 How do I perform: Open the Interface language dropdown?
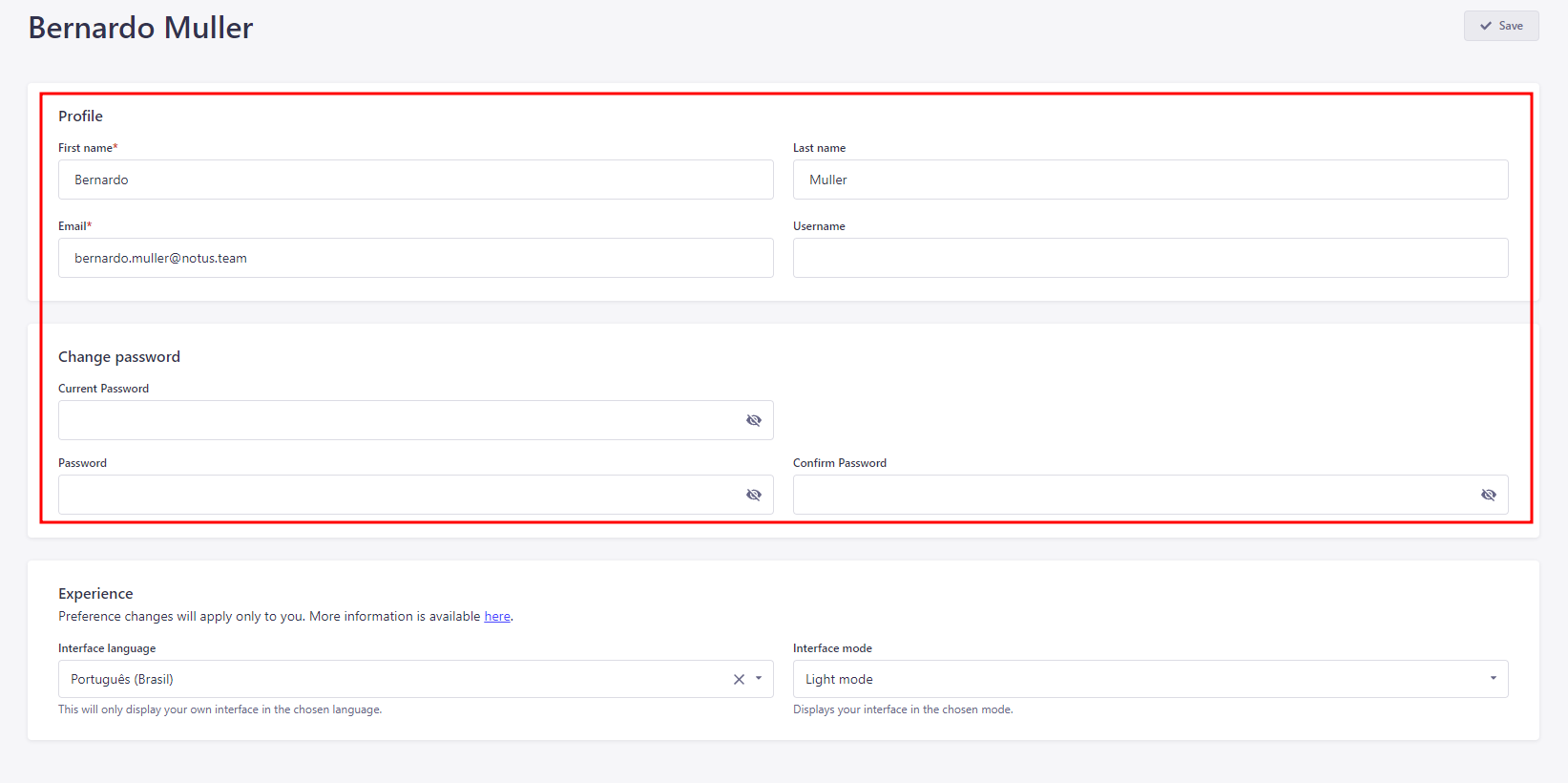click(x=416, y=679)
